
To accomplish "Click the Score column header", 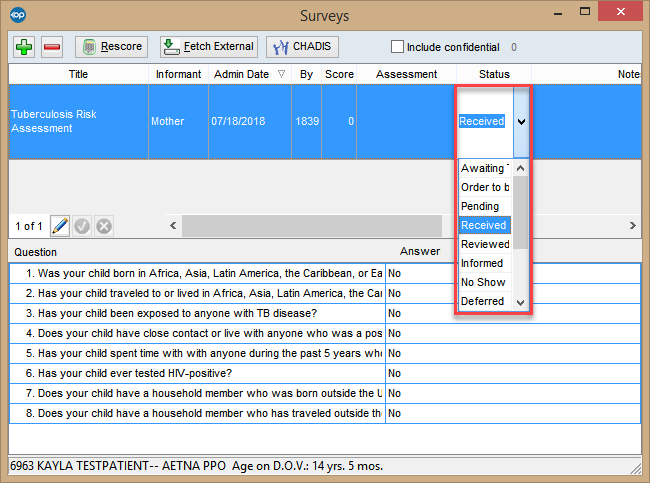I will pos(339,74).
